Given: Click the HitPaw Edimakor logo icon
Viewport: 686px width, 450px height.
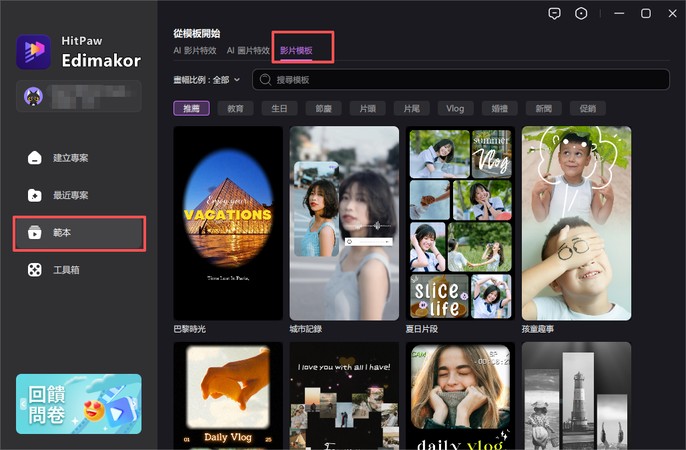Looking at the screenshot, I should [34, 52].
